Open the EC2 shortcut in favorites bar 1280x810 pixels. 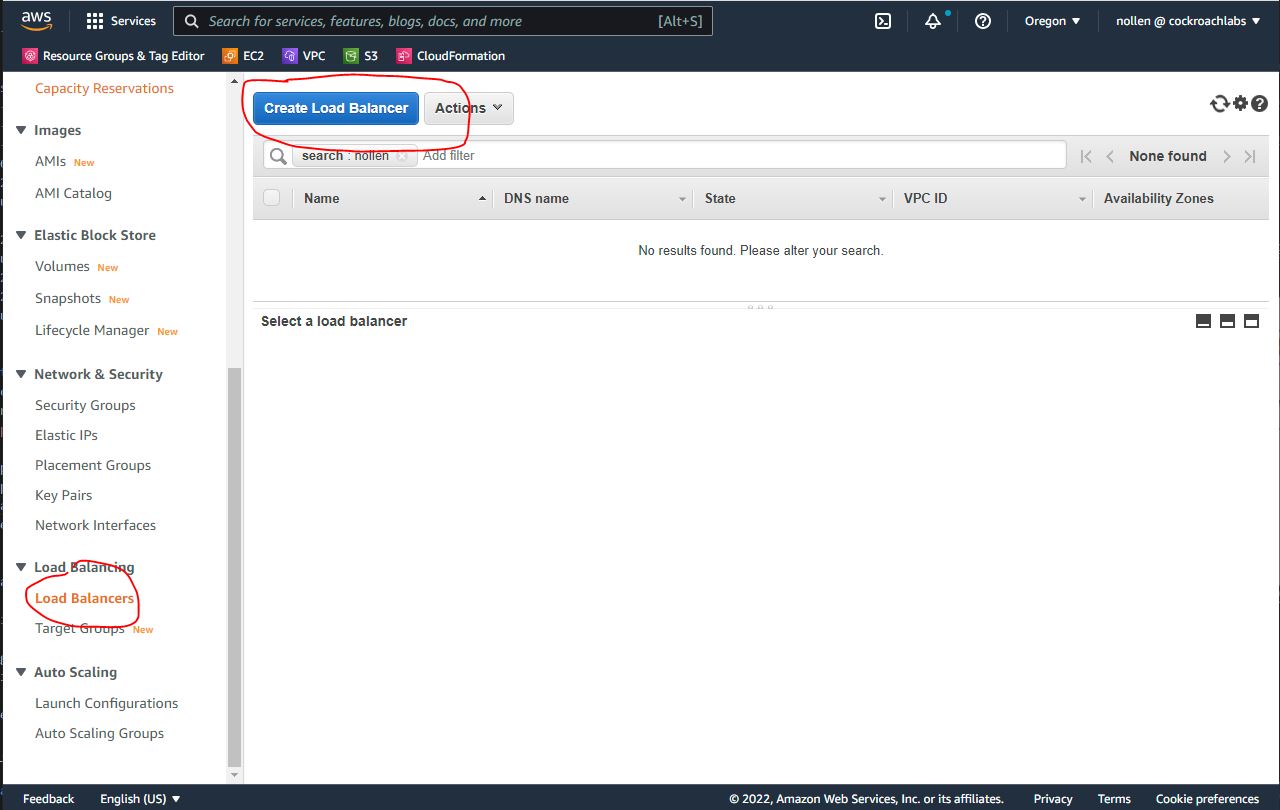tap(243, 56)
